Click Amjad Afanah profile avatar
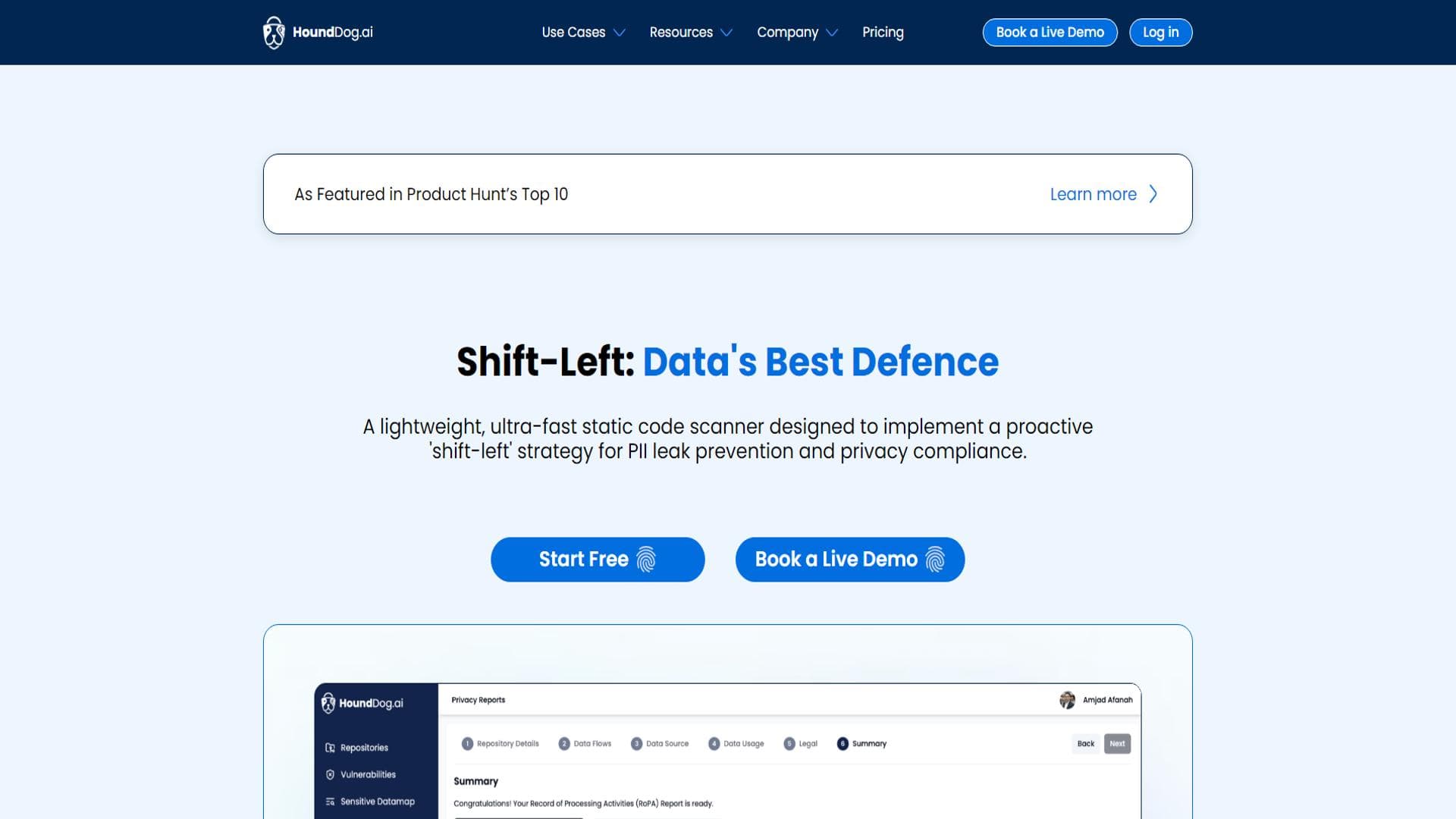This screenshot has width=1456, height=819. click(x=1067, y=700)
